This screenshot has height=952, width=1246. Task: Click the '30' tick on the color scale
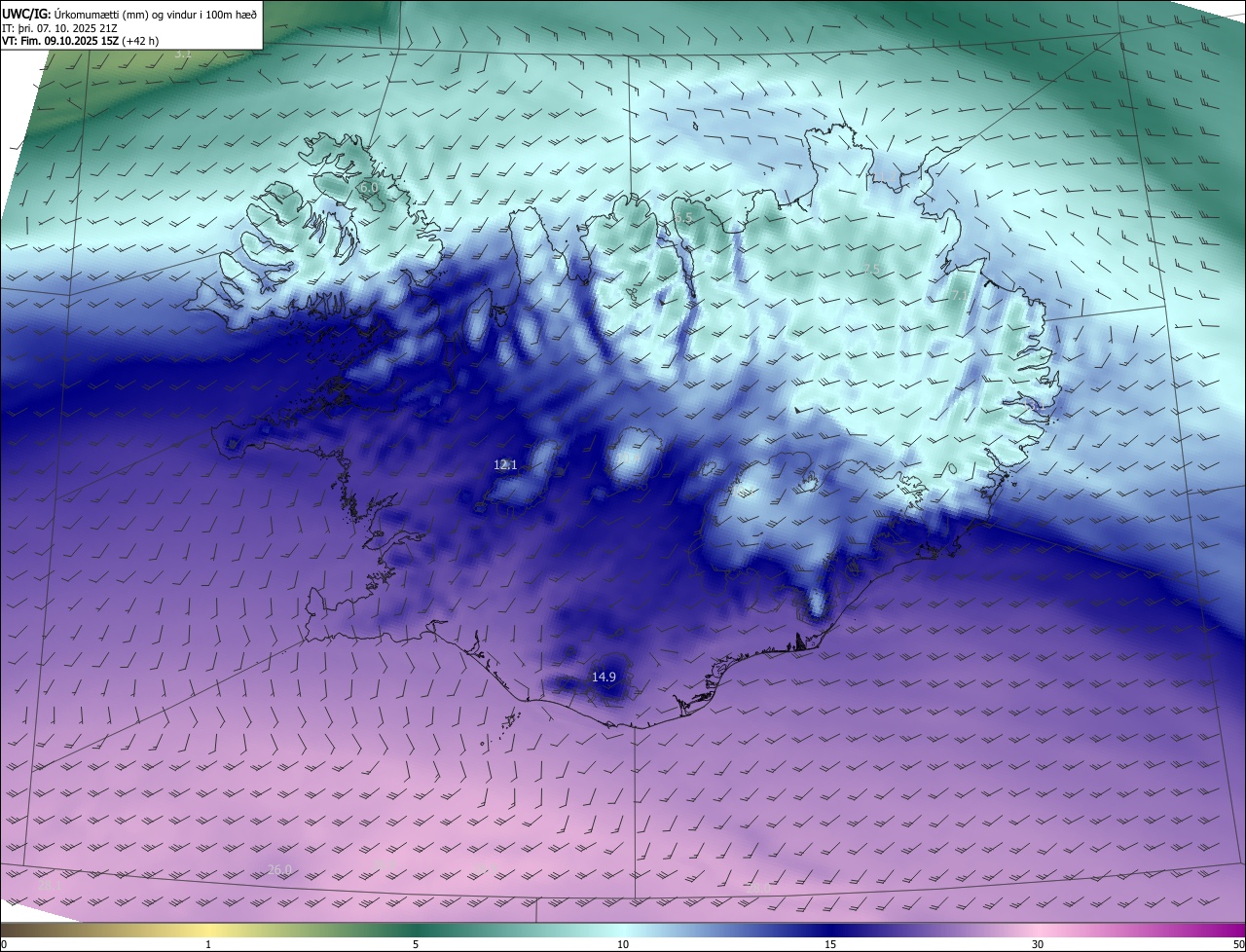(x=1038, y=944)
